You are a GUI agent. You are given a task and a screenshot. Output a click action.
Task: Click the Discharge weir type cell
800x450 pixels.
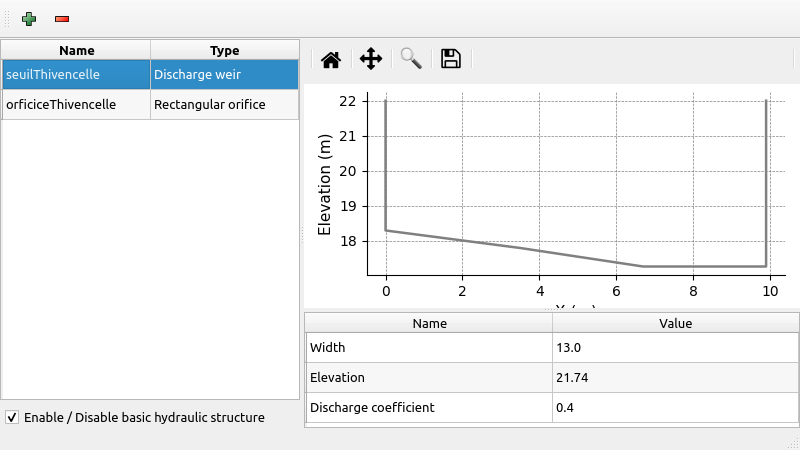(224, 74)
